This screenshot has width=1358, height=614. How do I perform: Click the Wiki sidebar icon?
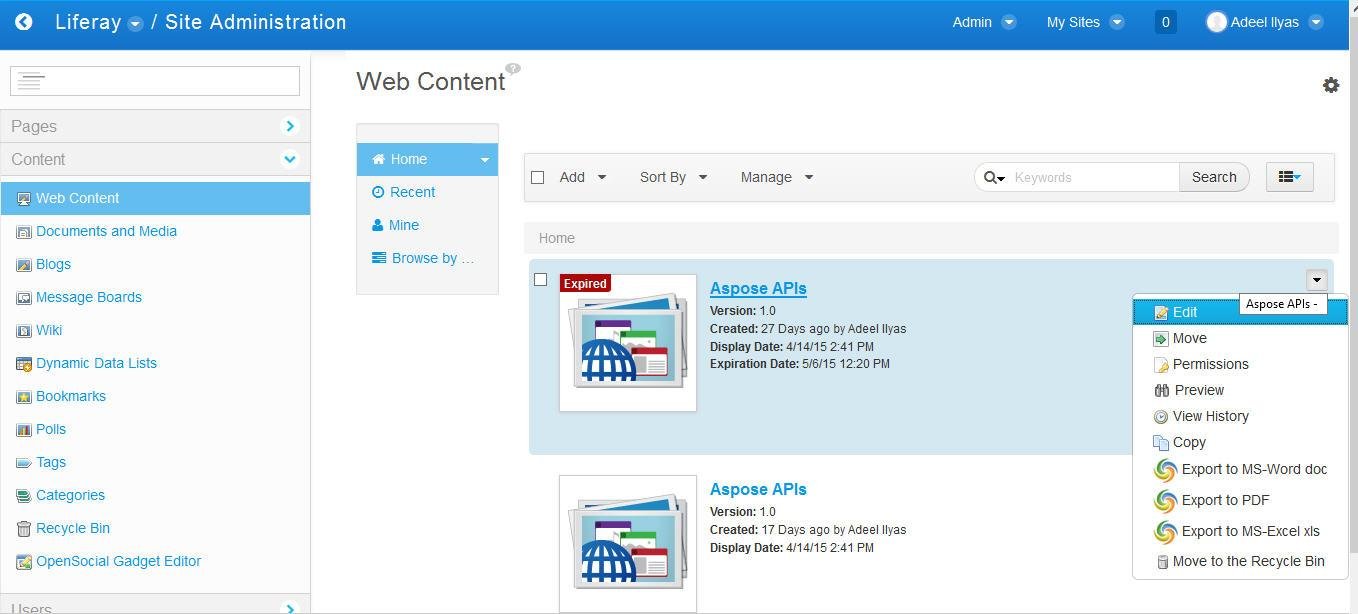[x=24, y=331]
